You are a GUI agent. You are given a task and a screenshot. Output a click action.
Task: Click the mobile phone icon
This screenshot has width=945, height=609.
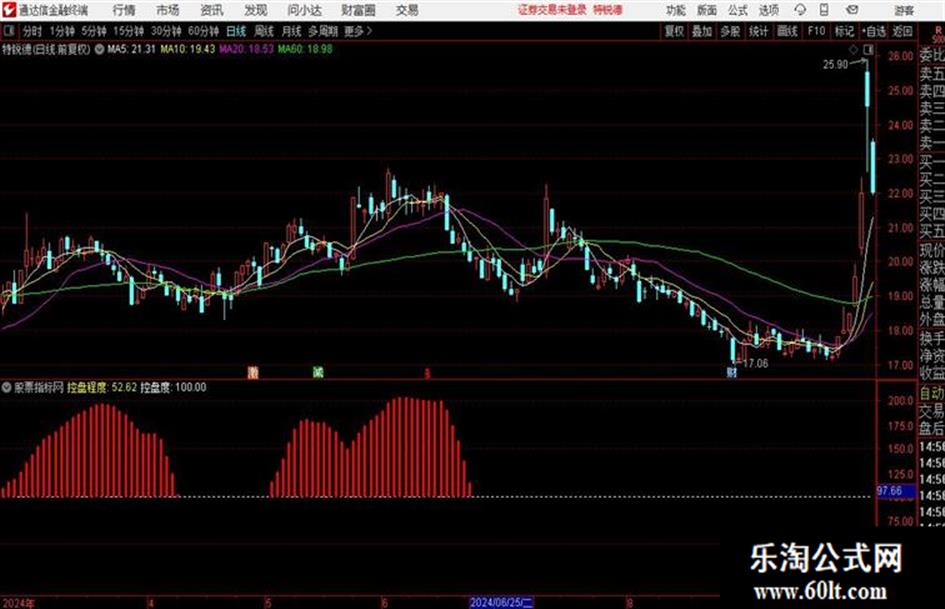824,10
